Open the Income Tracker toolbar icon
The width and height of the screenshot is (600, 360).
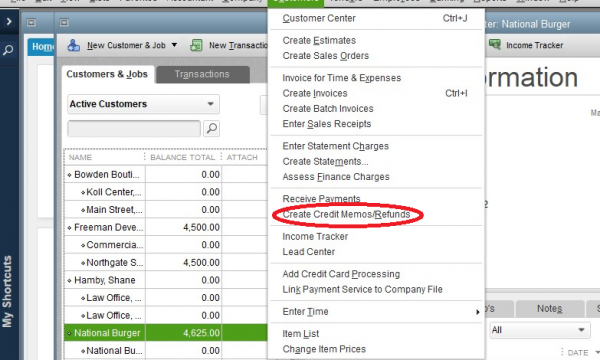coord(494,45)
